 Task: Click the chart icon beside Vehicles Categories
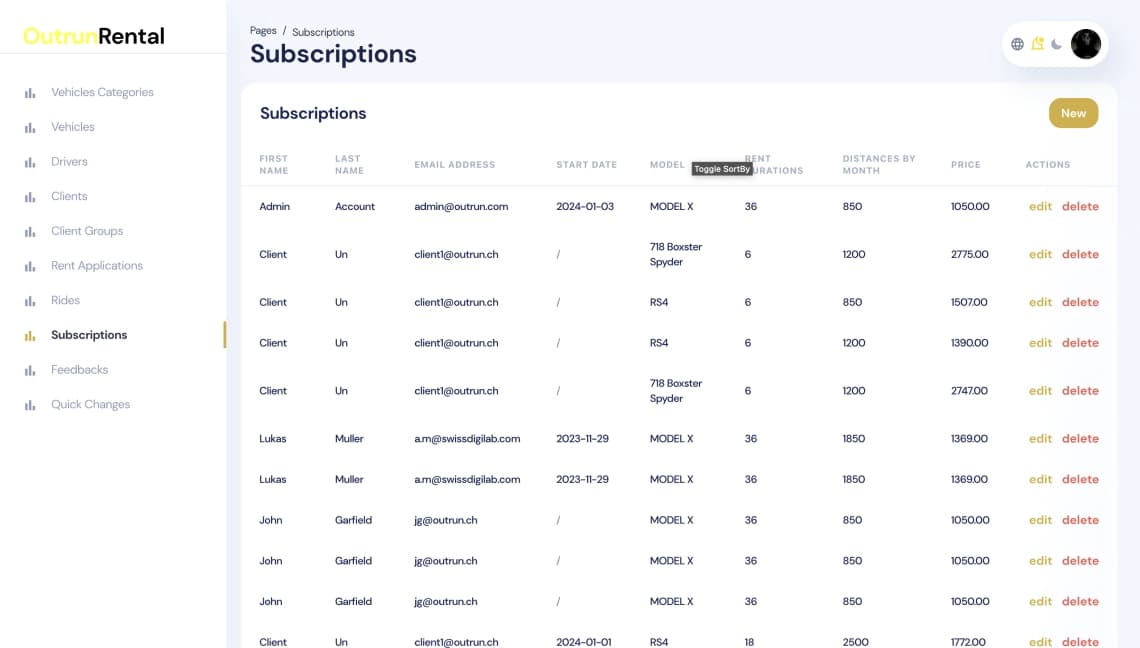(x=30, y=93)
